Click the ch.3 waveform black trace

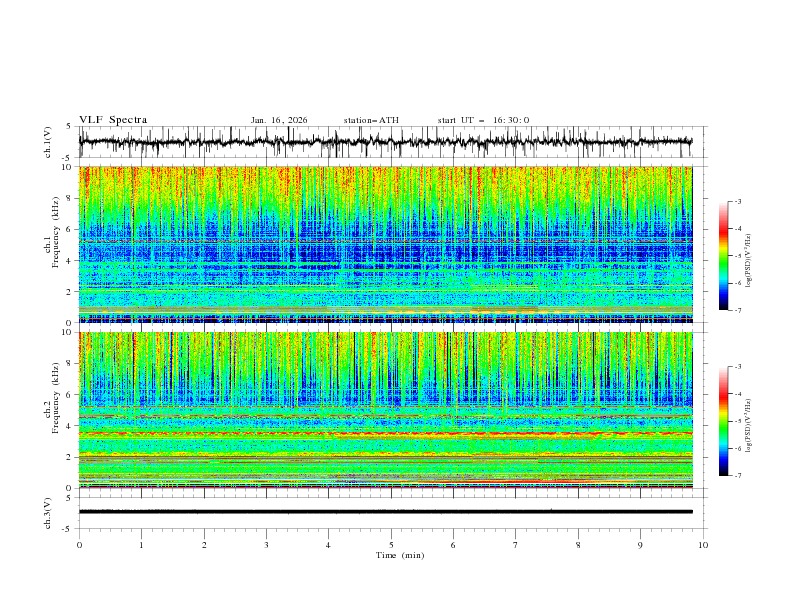[x=386, y=512]
